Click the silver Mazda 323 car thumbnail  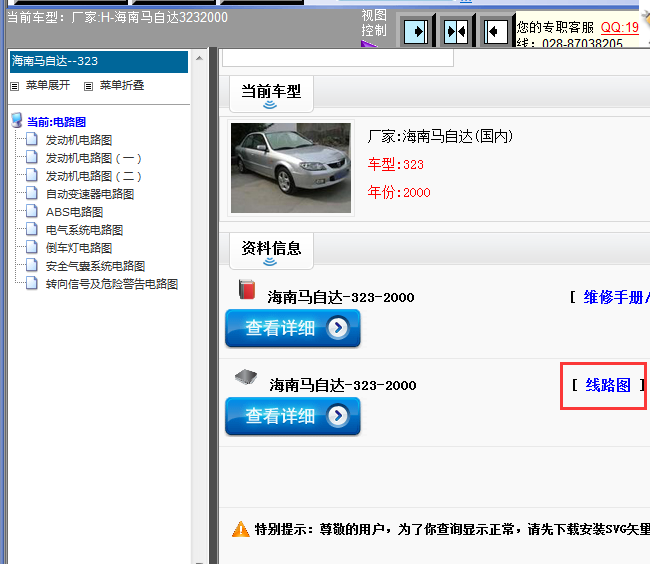tap(291, 168)
